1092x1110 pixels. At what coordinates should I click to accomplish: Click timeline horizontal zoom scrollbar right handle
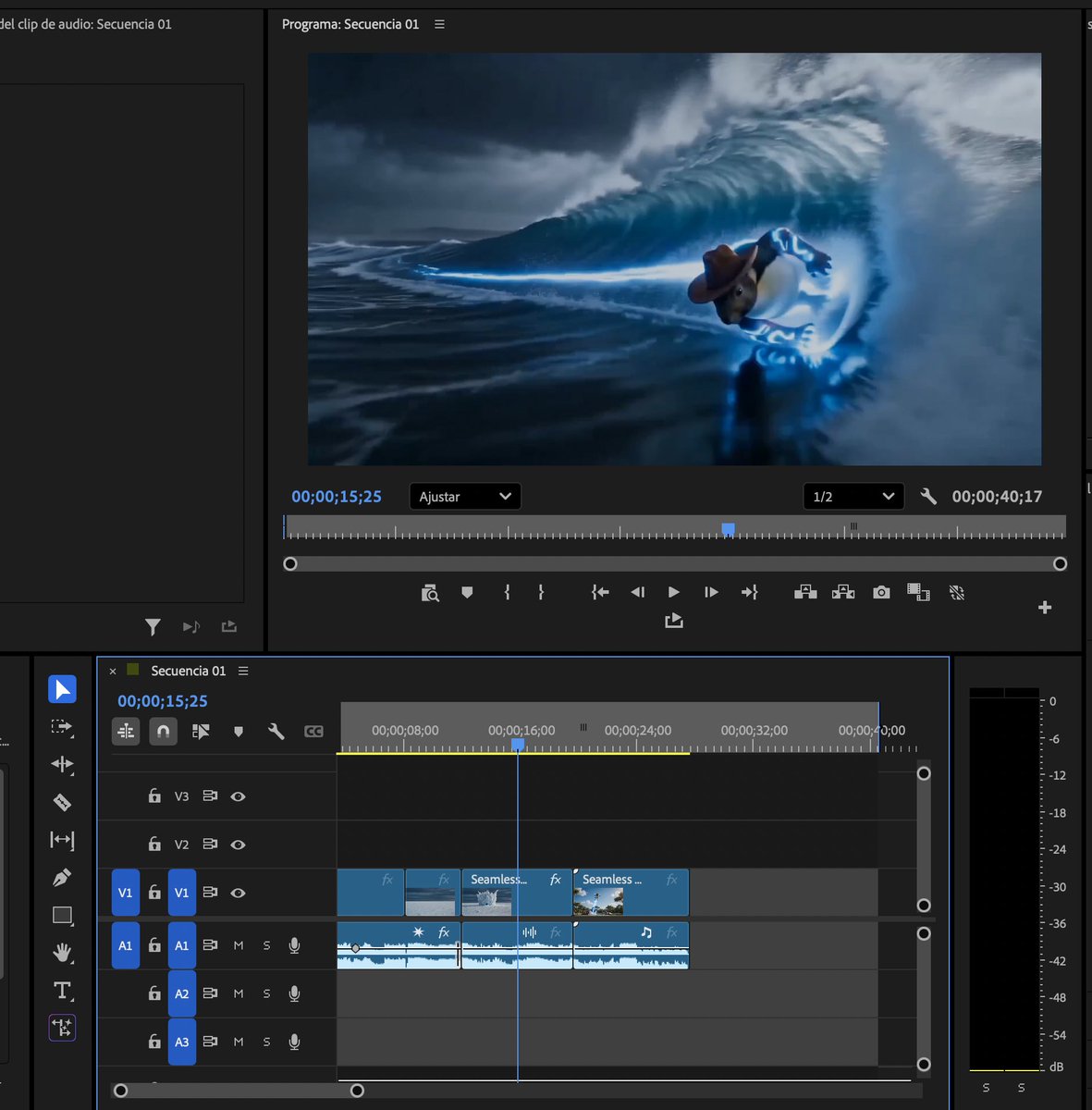pyautogui.click(x=357, y=1091)
